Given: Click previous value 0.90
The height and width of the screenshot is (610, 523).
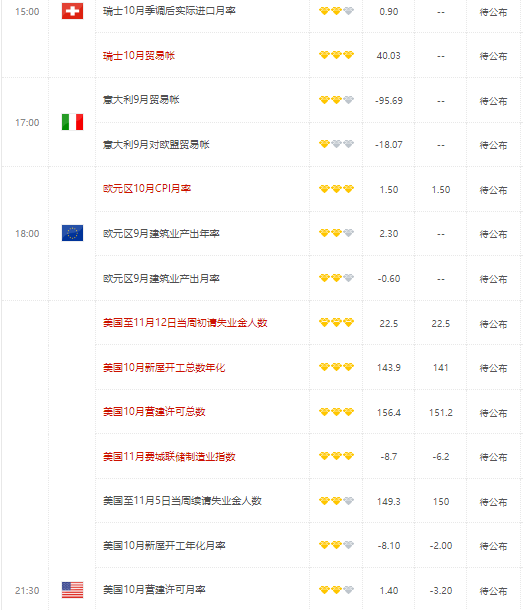Looking at the screenshot, I should (388, 12).
